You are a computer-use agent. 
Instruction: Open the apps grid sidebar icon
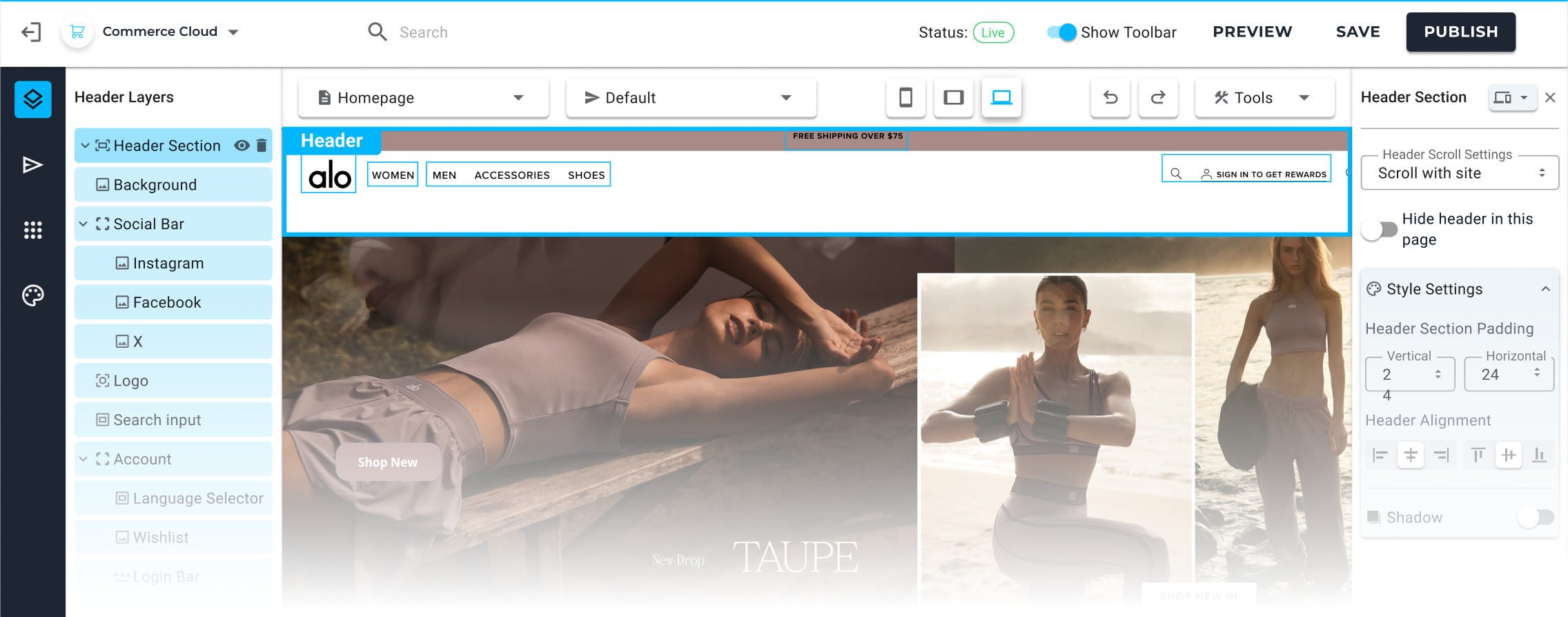pyautogui.click(x=32, y=230)
